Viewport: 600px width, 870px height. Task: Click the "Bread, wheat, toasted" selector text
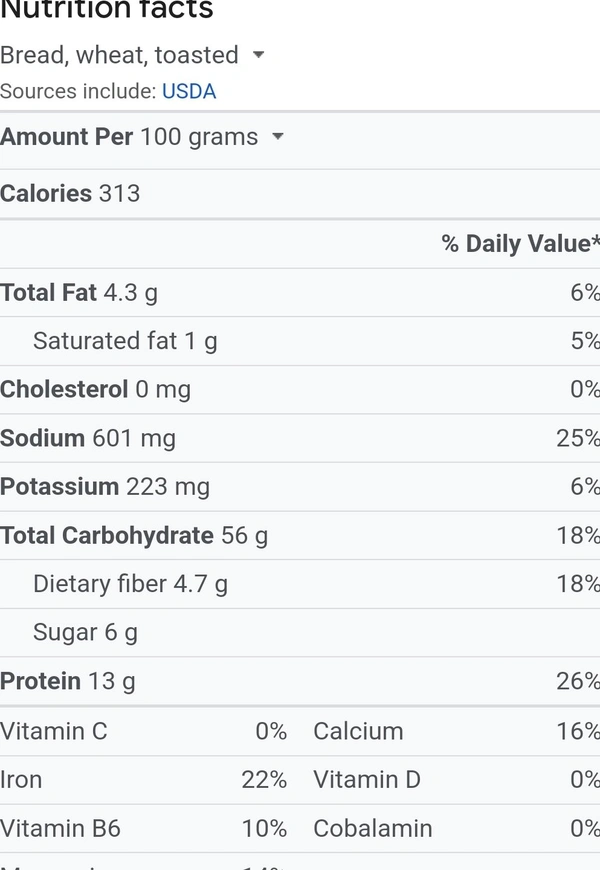coord(119,55)
